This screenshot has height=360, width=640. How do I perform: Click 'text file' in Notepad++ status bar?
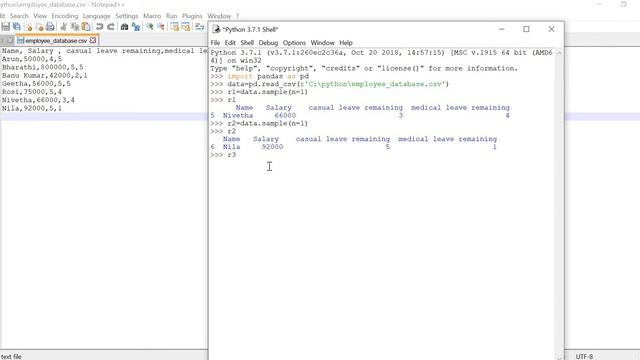coord(11,356)
